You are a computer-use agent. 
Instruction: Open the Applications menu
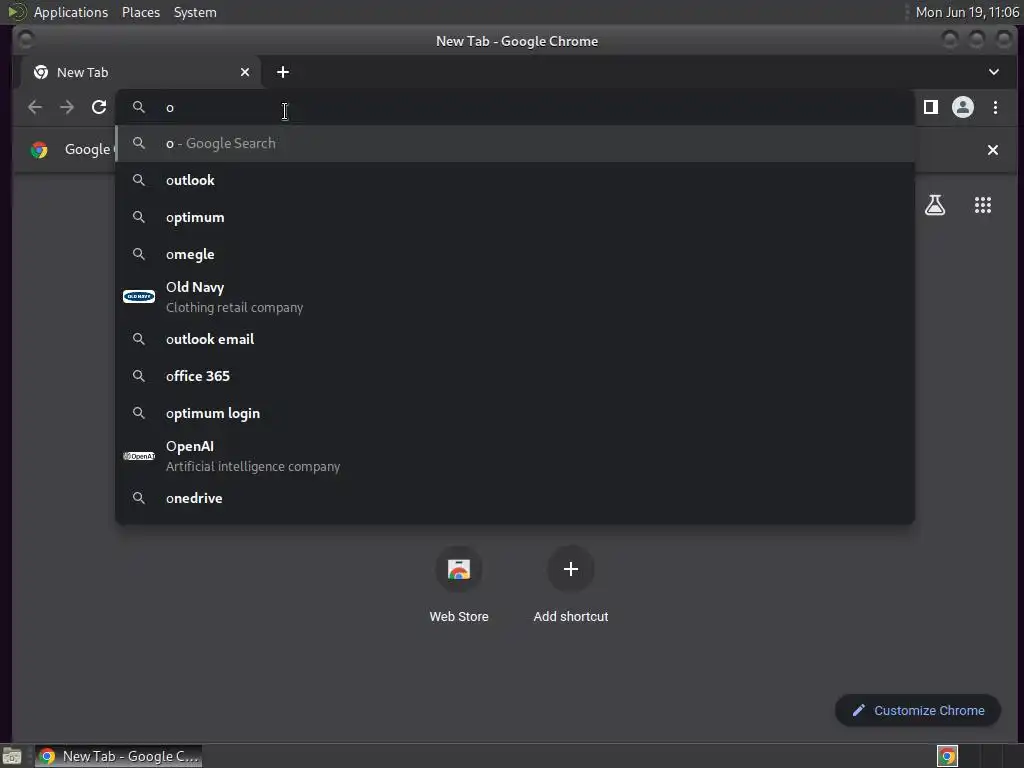click(71, 12)
